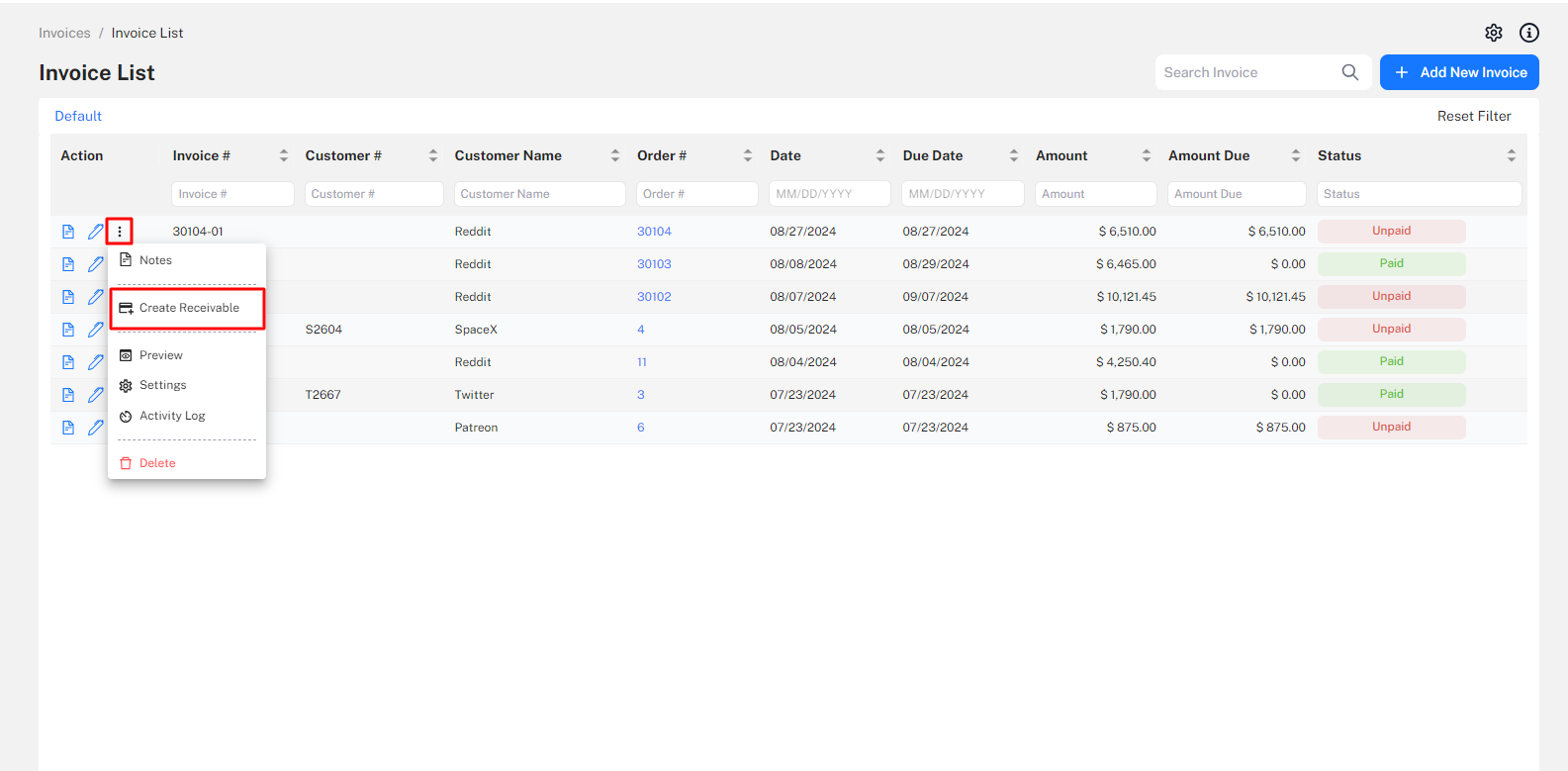1568x771 pixels.
Task: Click Add New Invoice button
Action: click(x=1459, y=72)
